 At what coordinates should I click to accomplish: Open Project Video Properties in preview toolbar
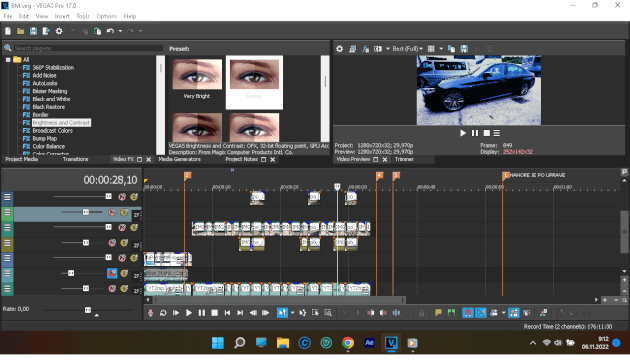(340, 49)
